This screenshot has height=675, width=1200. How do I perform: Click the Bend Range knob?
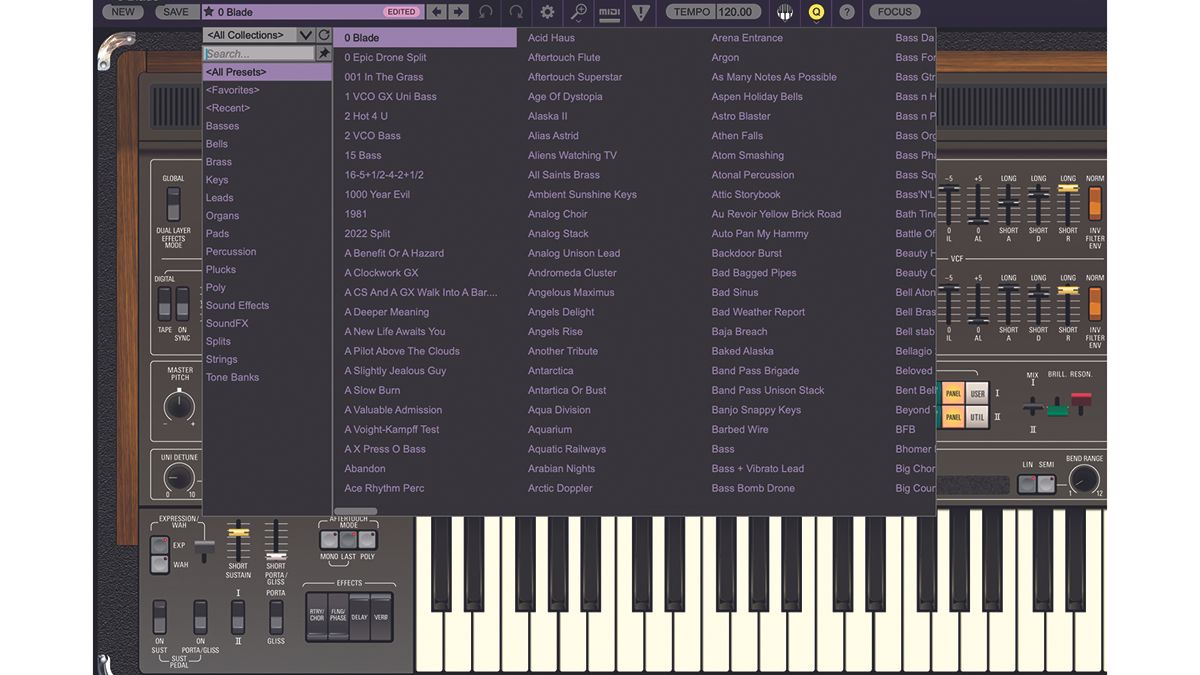coord(1085,481)
